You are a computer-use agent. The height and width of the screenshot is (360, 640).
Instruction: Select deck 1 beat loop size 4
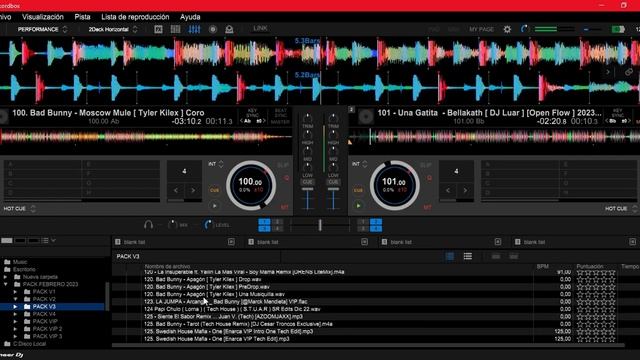coord(184,171)
